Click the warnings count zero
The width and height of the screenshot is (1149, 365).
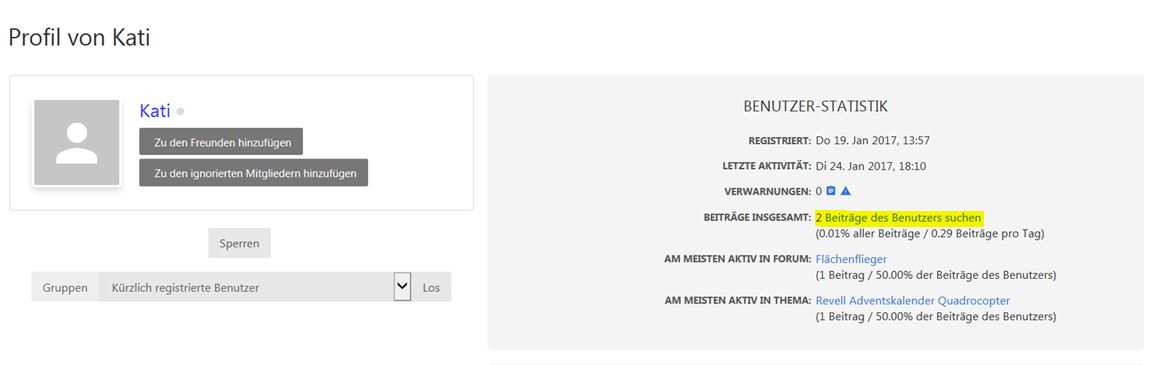[819, 191]
